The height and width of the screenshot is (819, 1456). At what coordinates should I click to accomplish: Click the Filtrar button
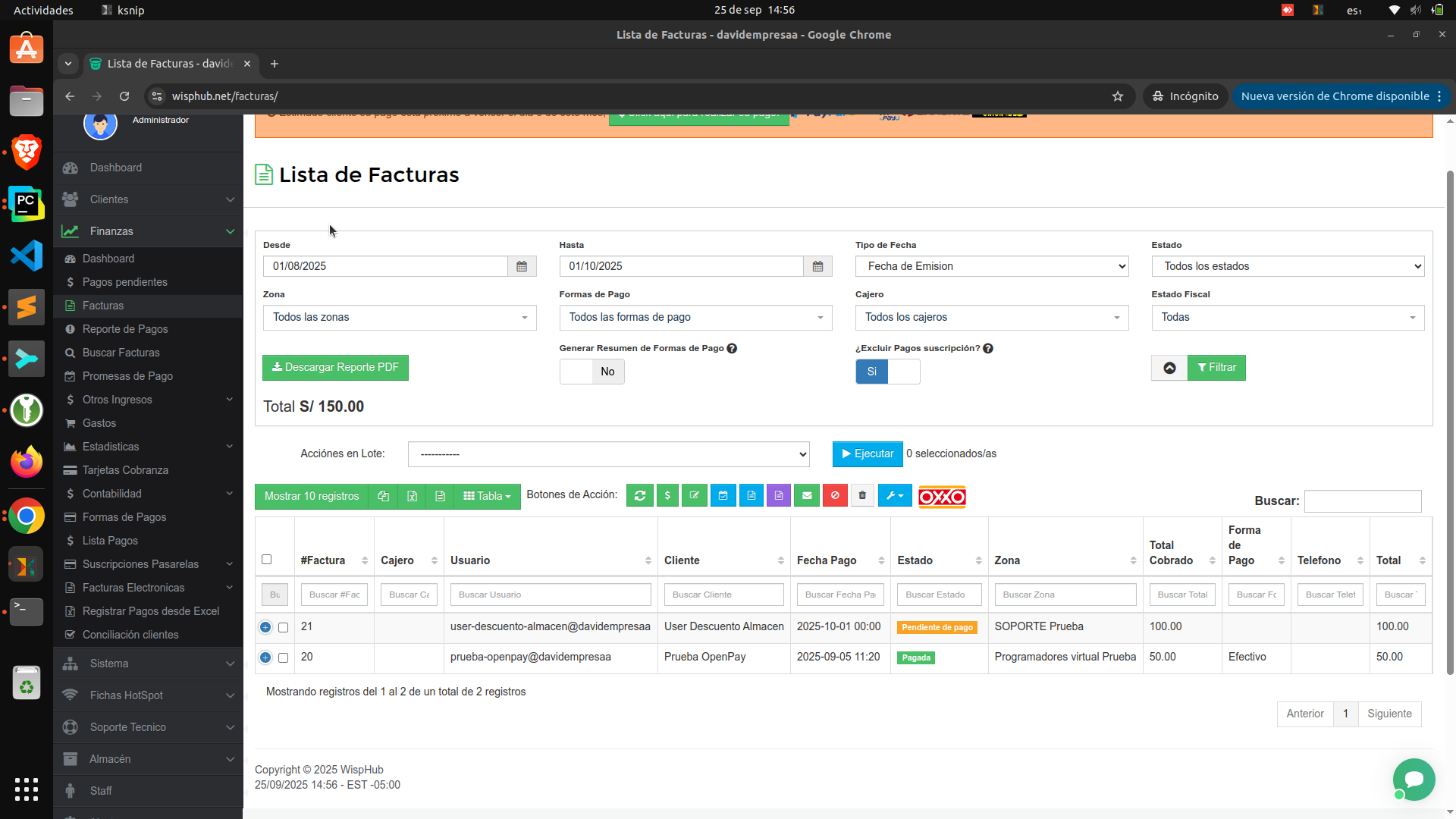coord(1216,368)
